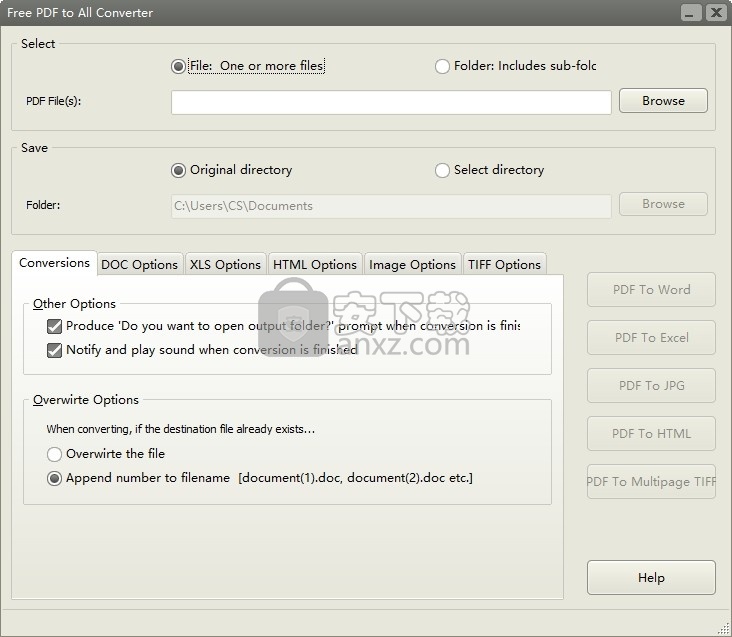The height and width of the screenshot is (637, 732).
Task: Uncheck the open output folder prompt checkbox
Action: pos(54,326)
